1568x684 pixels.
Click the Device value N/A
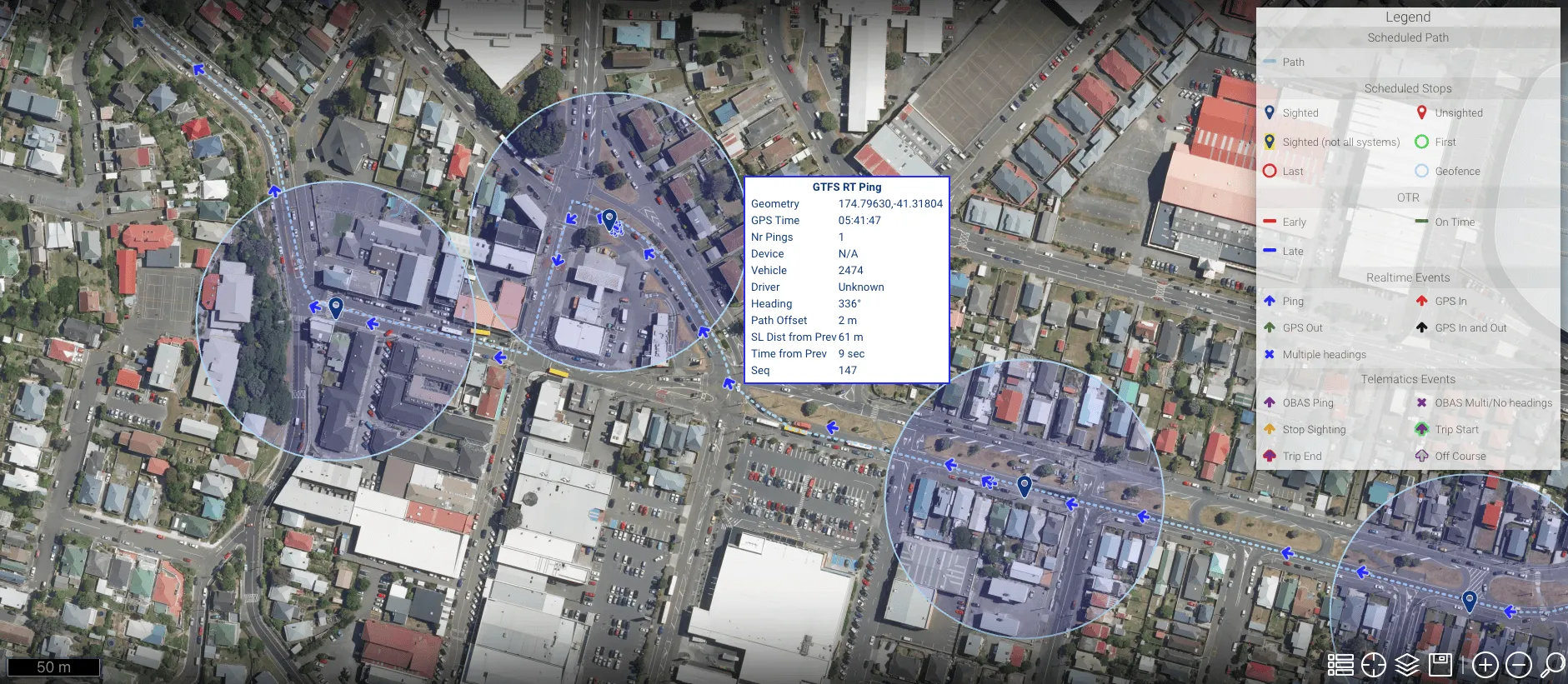click(x=848, y=253)
